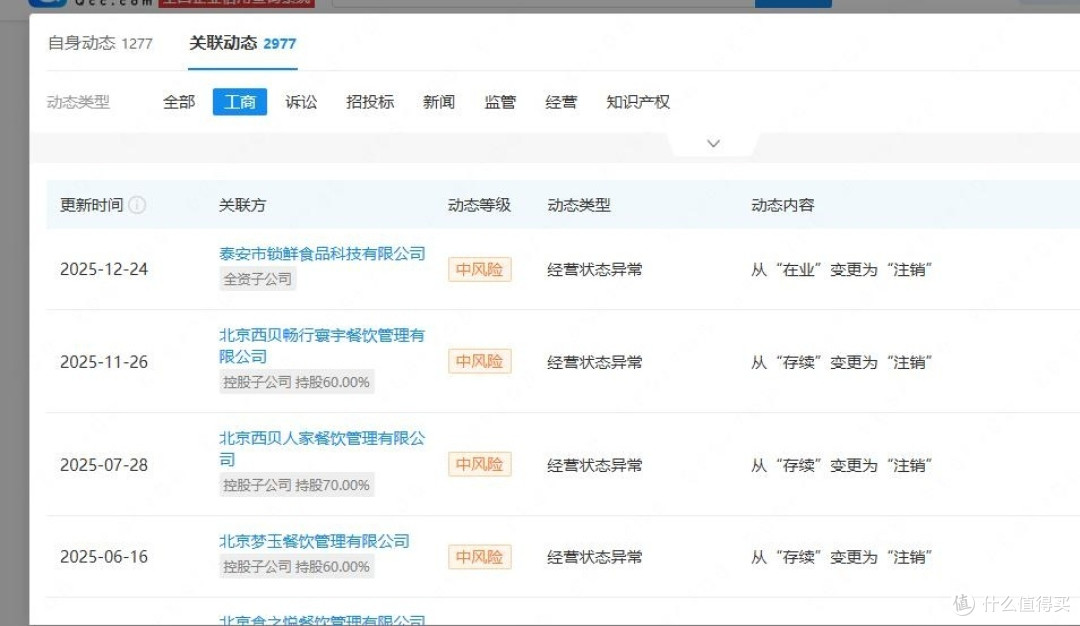
Task: Click 关联方 column header
Action: pyautogui.click(x=242, y=205)
